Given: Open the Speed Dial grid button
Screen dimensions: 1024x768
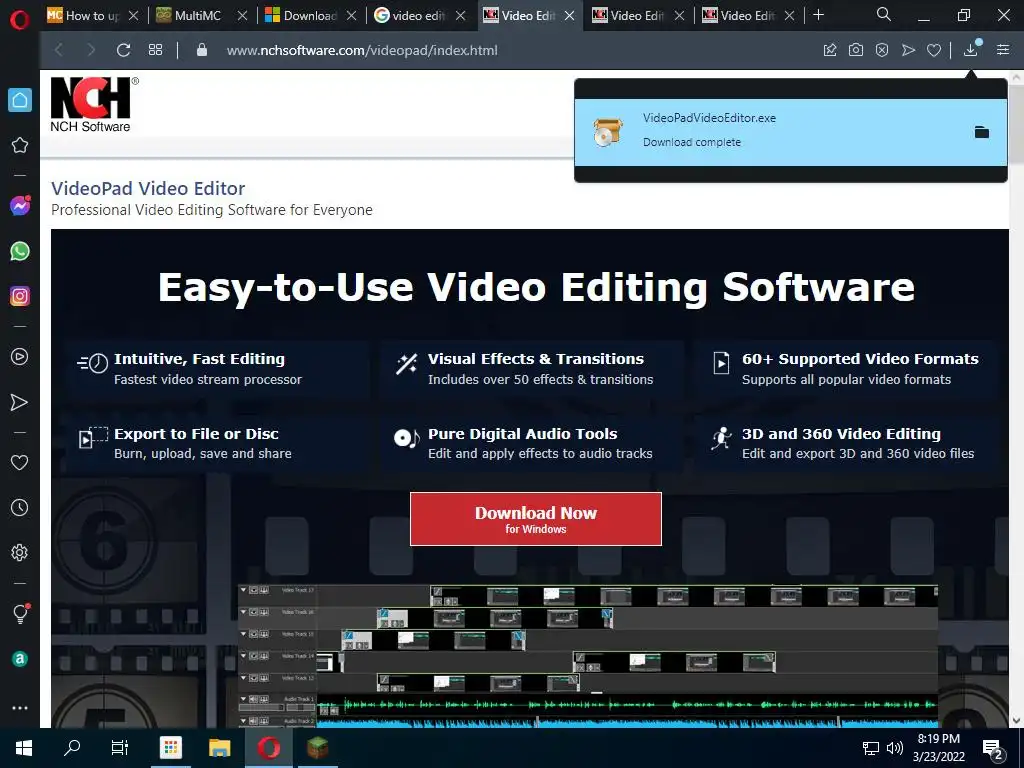Looking at the screenshot, I should (155, 50).
